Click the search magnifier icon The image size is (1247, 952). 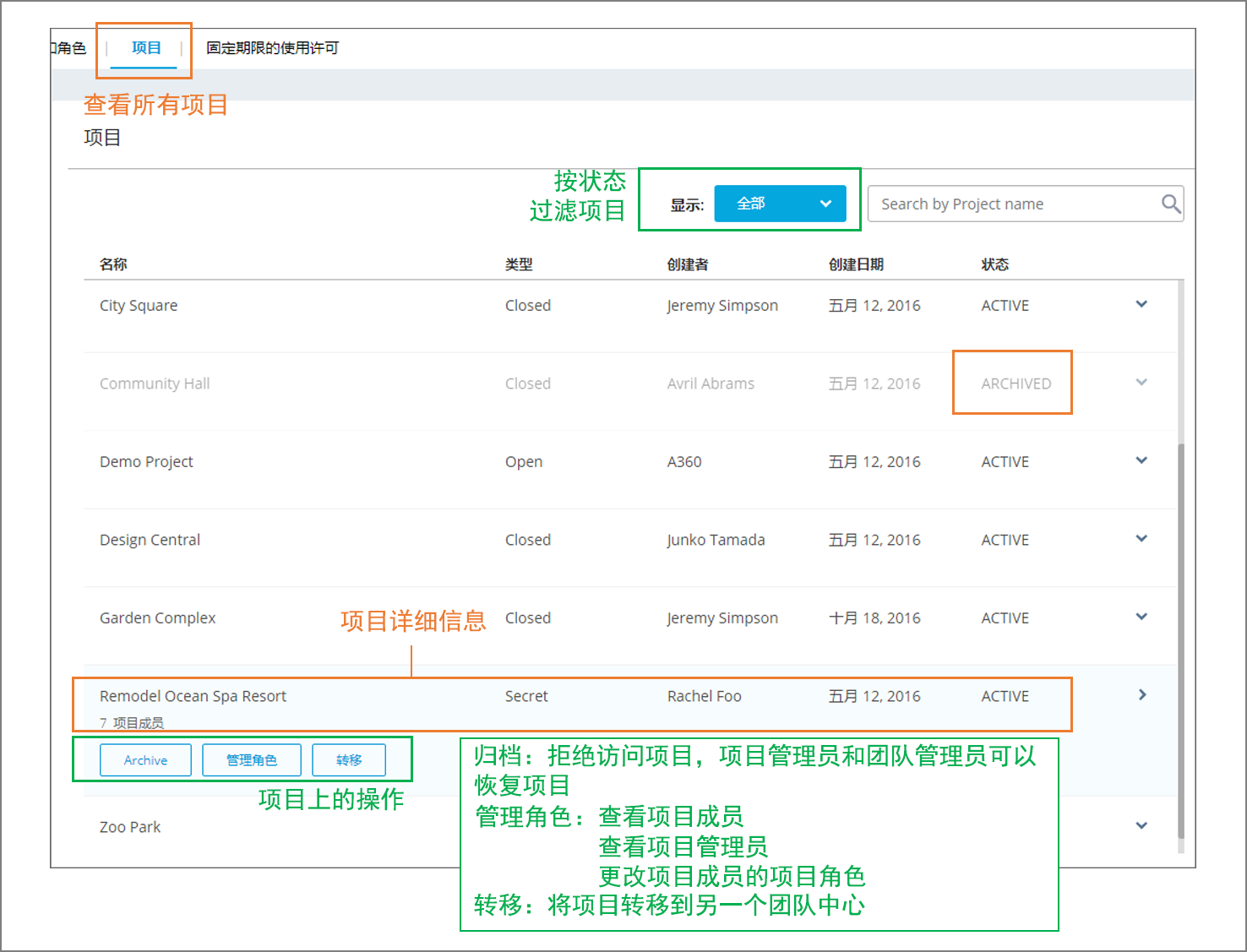pos(1171,204)
